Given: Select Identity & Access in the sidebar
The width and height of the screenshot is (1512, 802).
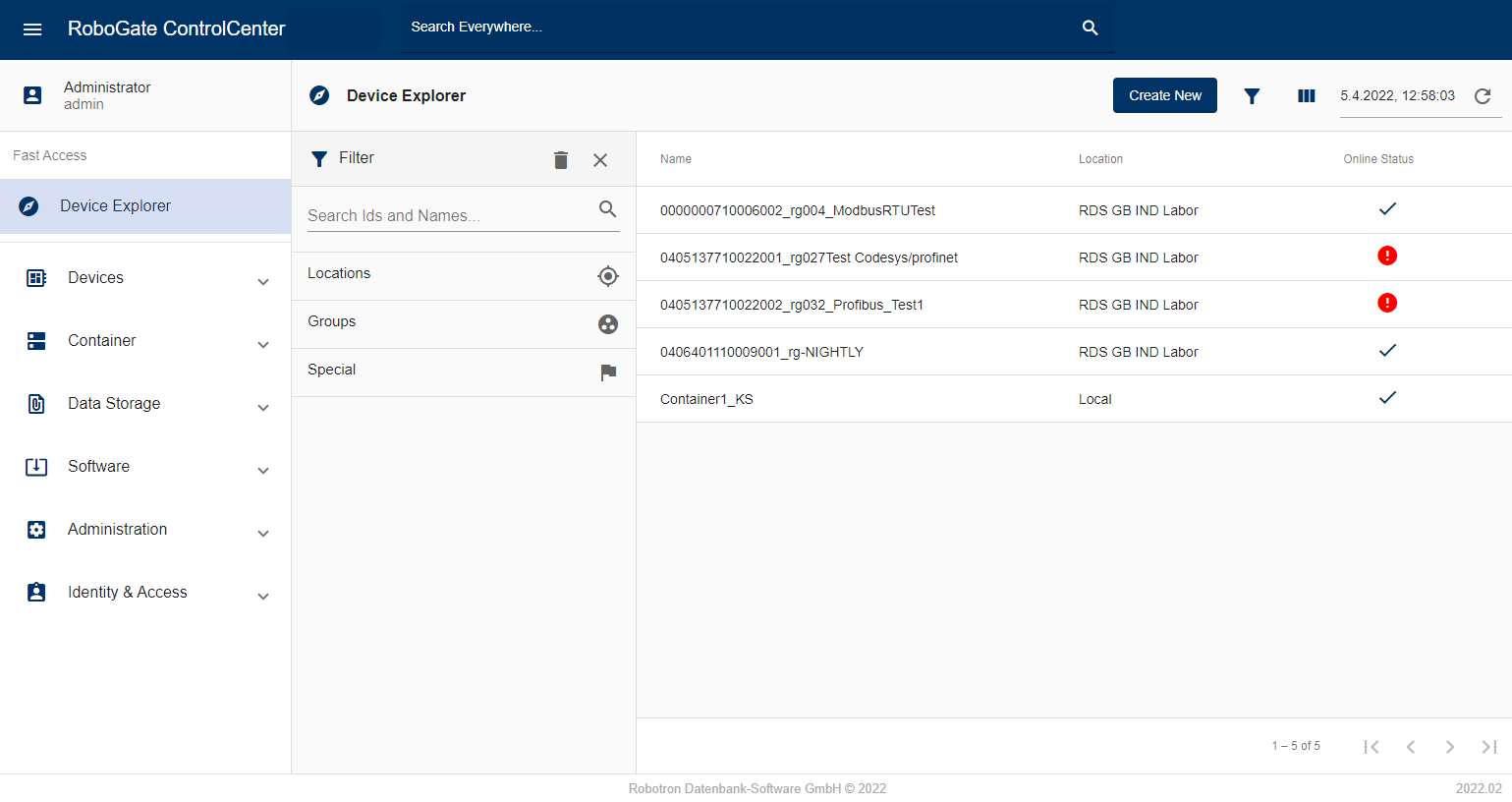Looking at the screenshot, I should [145, 593].
